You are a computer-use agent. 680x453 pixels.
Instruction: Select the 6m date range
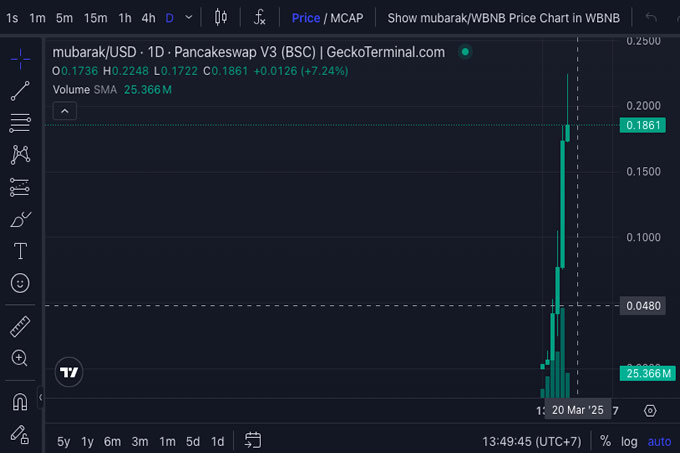pyautogui.click(x=112, y=441)
